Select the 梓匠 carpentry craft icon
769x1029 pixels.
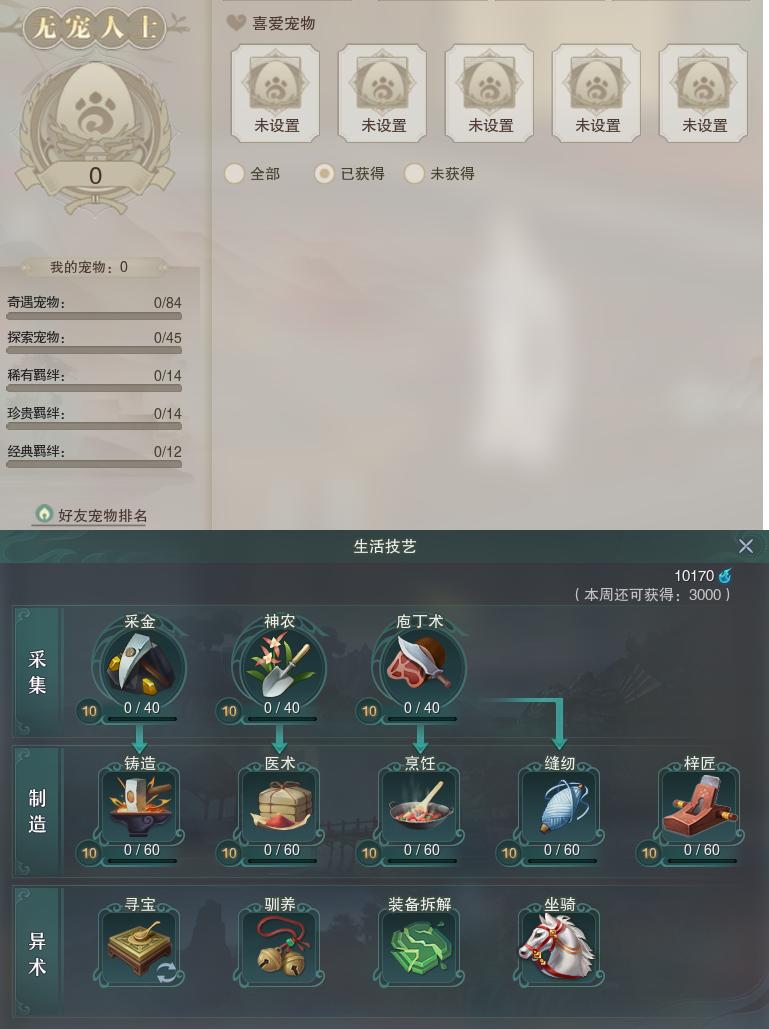[699, 806]
